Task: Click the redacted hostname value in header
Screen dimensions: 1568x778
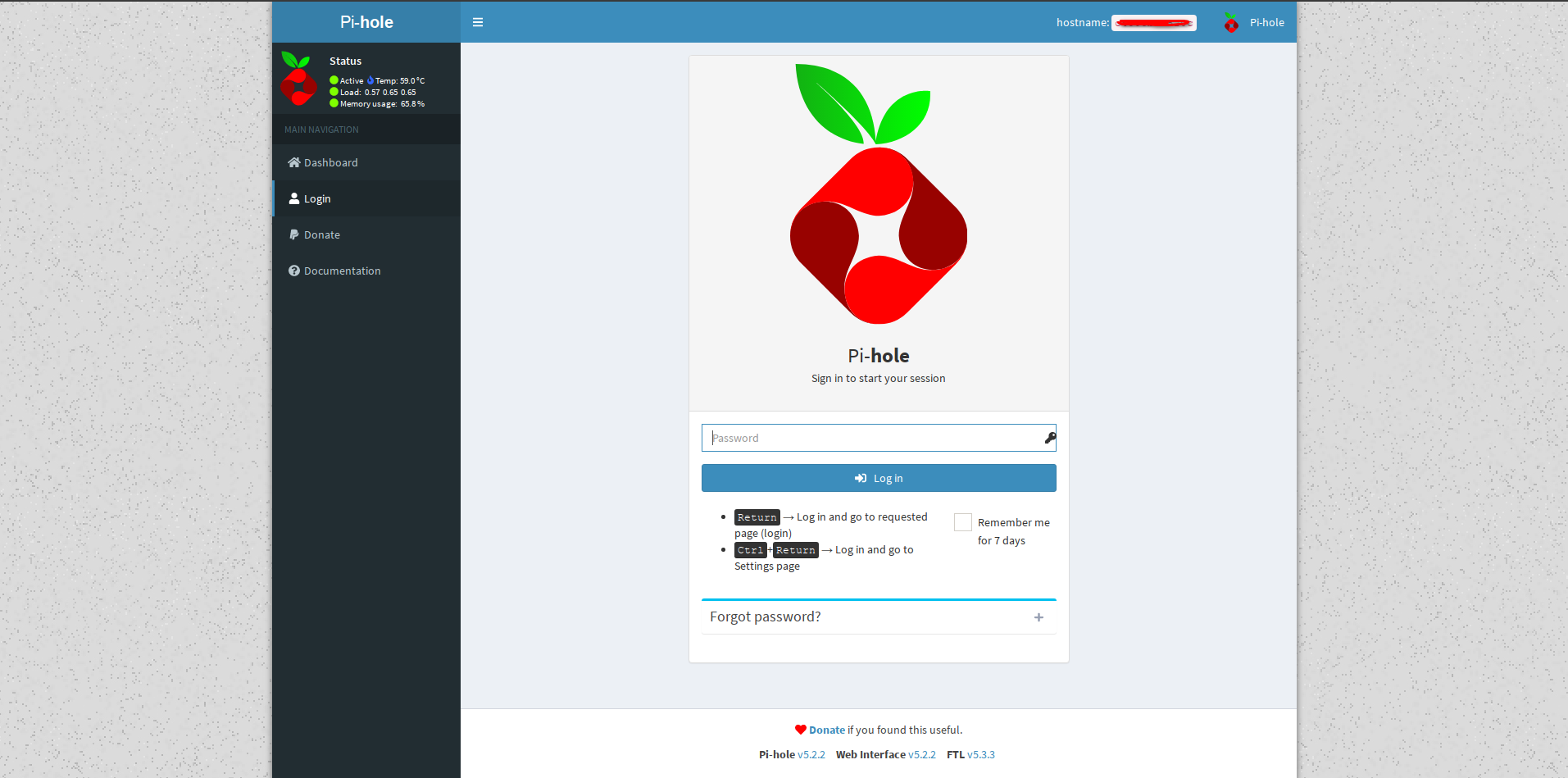Action: pos(1154,23)
